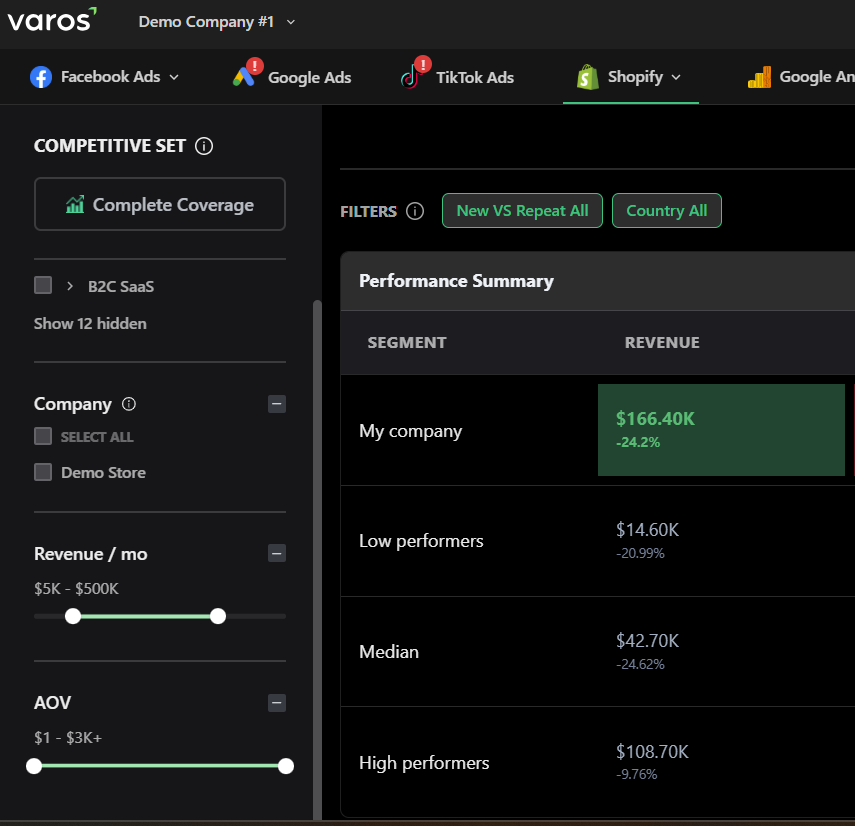Click the Varos logo
Image resolution: width=855 pixels, height=826 pixels.
[52, 20]
